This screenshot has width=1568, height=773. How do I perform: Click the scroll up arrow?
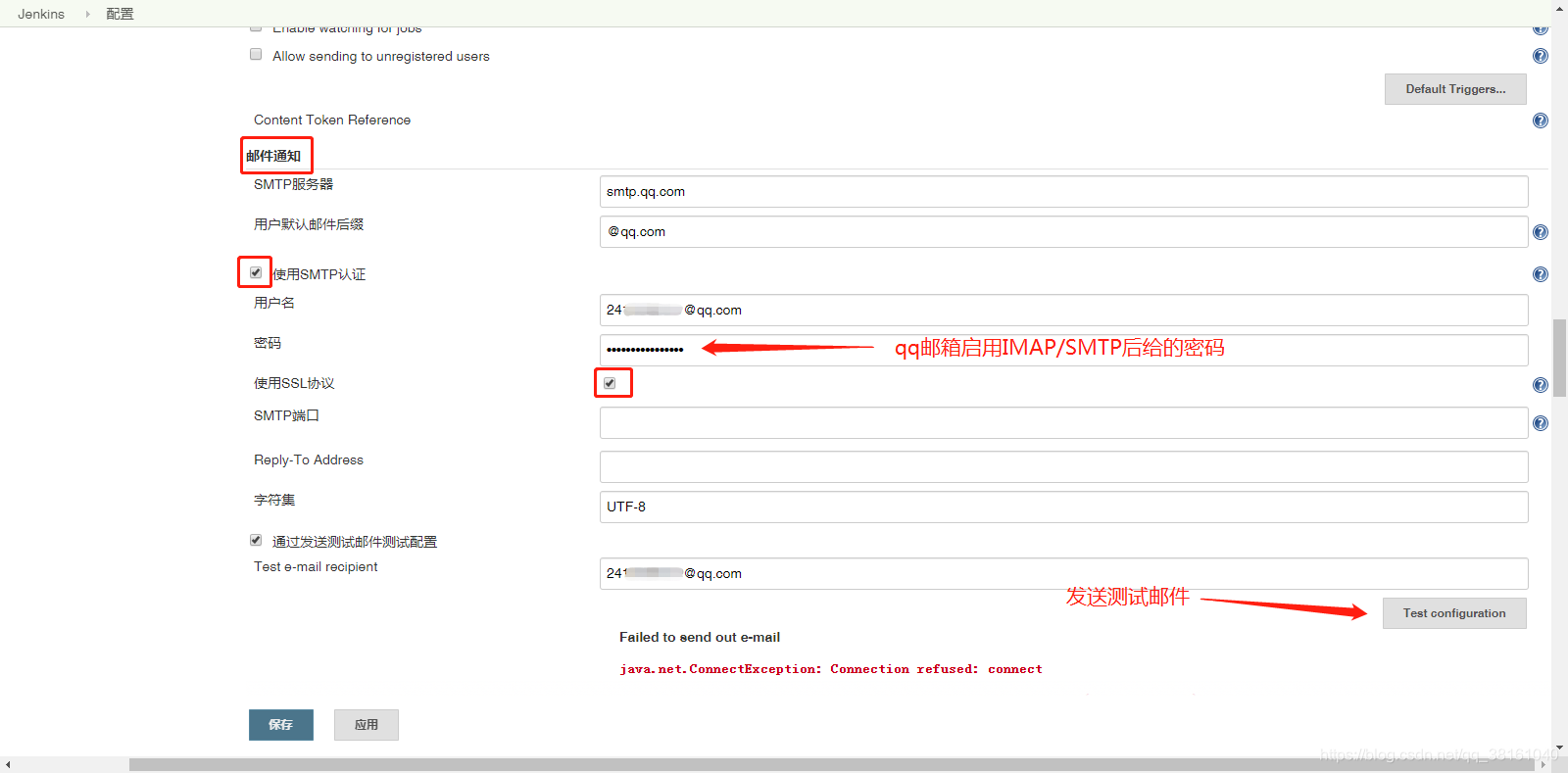click(x=1559, y=8)
